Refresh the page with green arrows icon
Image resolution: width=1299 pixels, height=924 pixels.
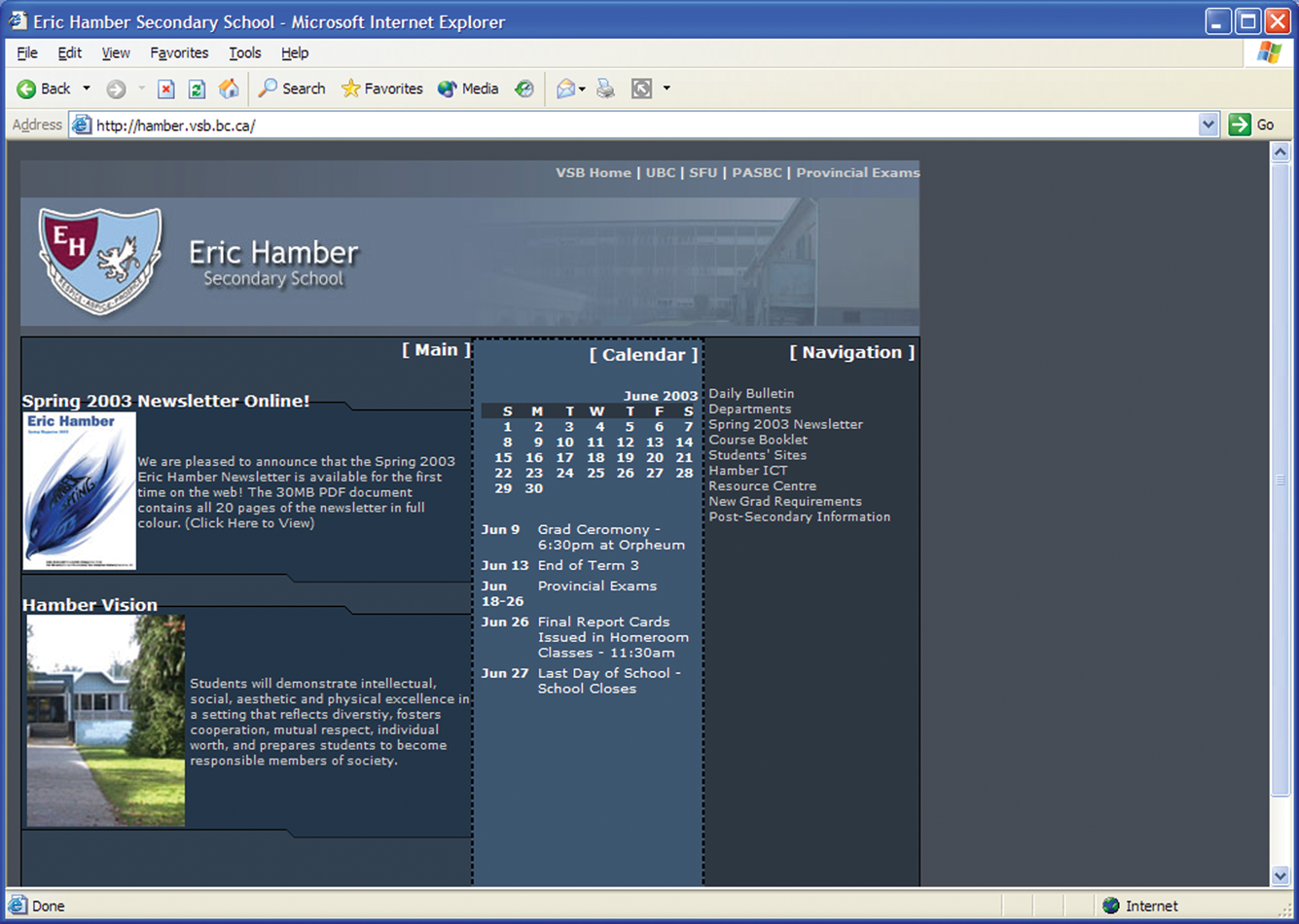tap(197, 89)
